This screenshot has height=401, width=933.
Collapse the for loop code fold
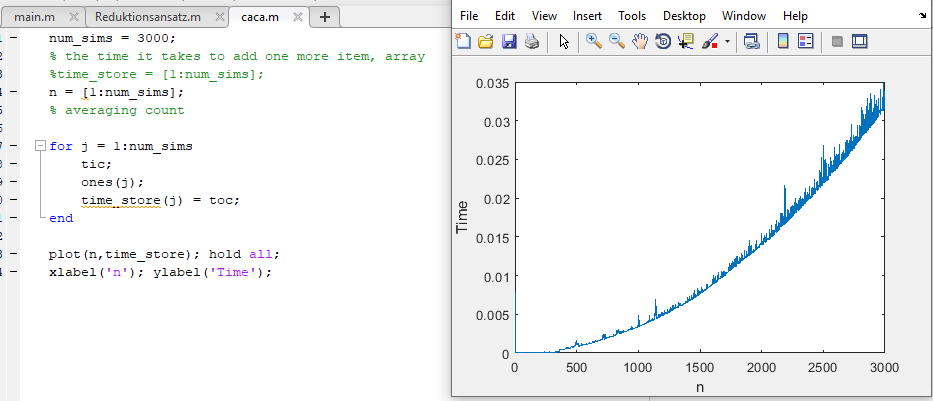point(39,146)
